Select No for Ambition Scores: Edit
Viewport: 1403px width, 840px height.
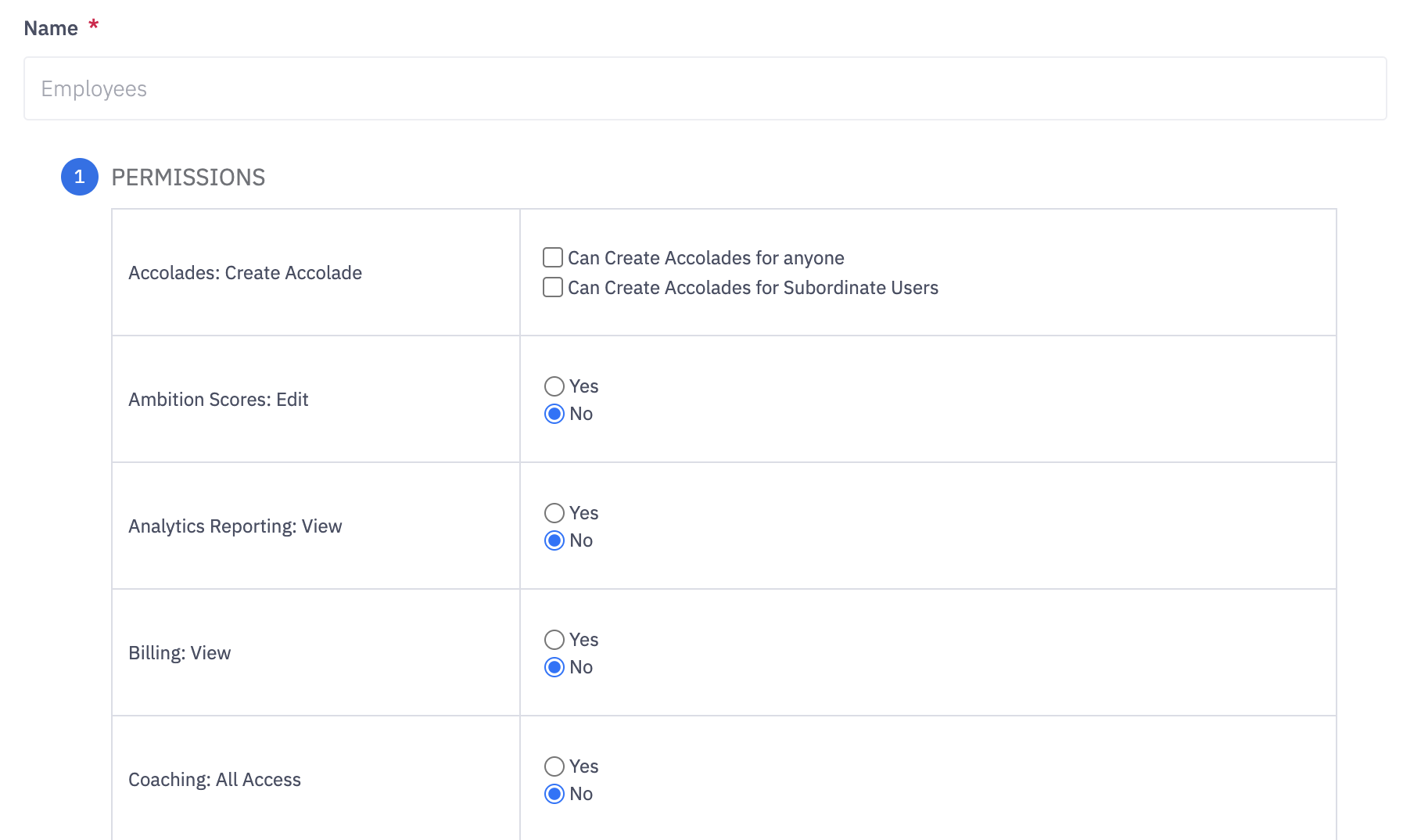click(554, 414)
